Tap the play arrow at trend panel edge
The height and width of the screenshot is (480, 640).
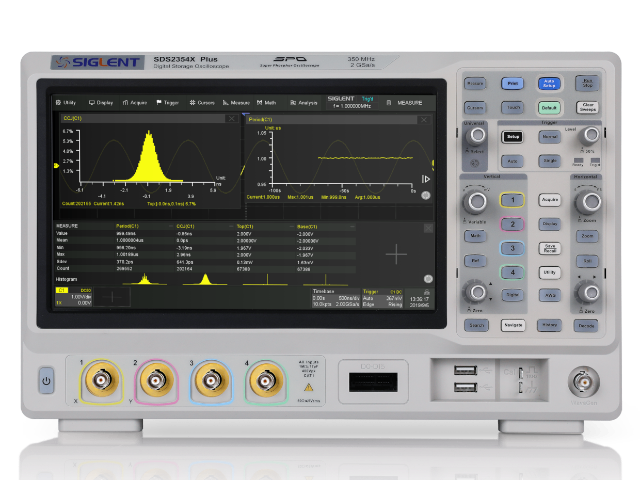coord(426,179)
